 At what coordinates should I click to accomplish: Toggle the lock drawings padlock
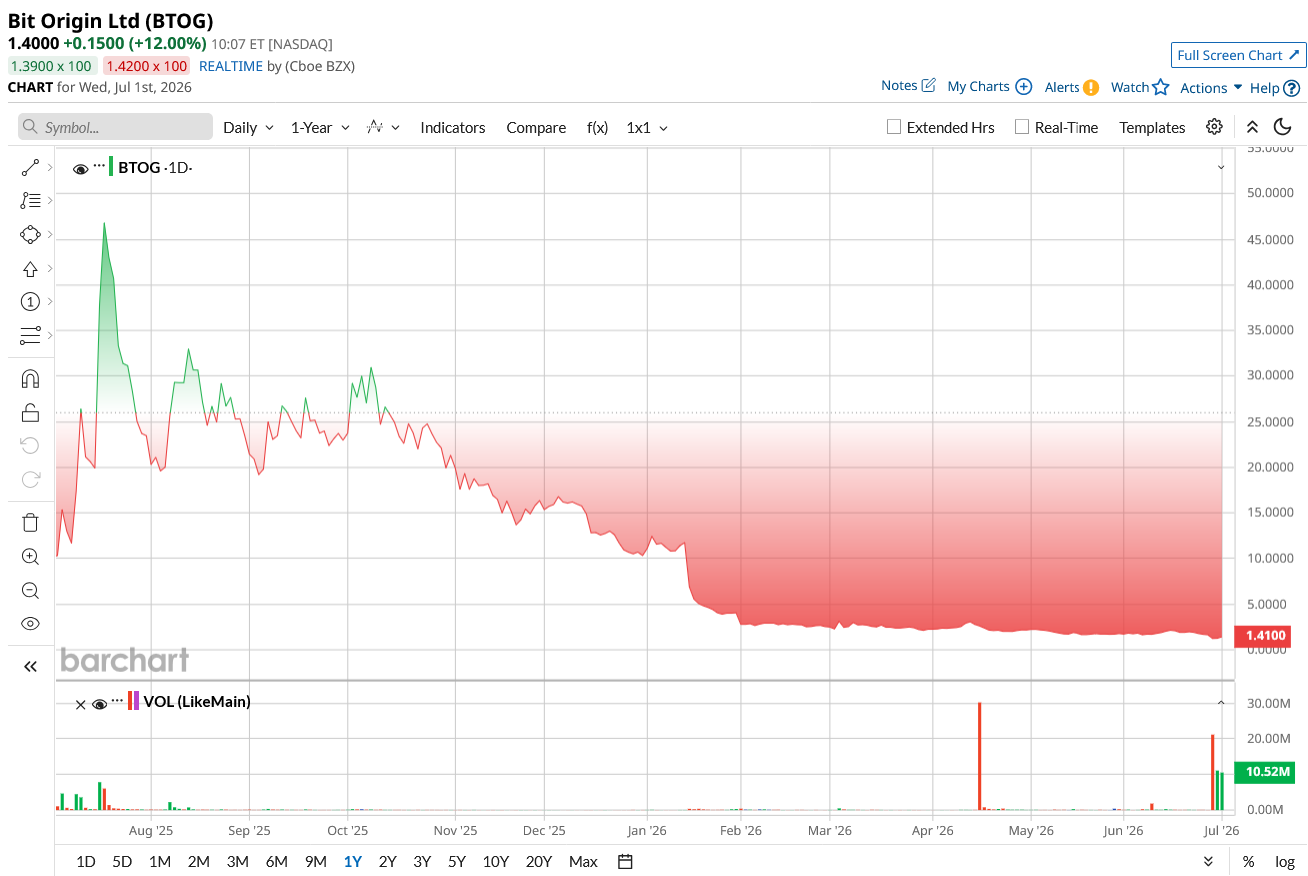30,412
